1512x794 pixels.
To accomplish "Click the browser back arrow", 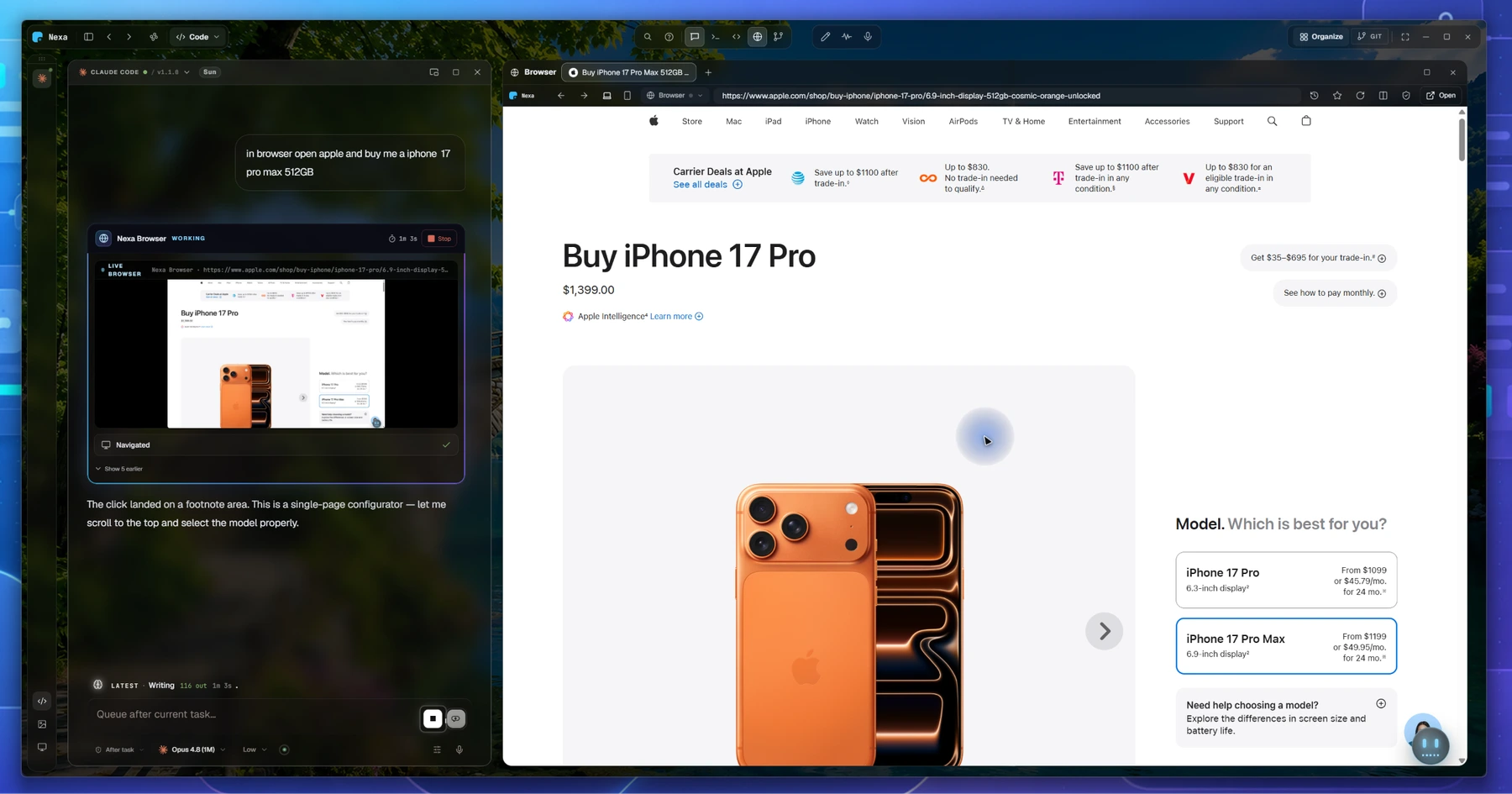I will pyautogui.click(x=561, y=96).
